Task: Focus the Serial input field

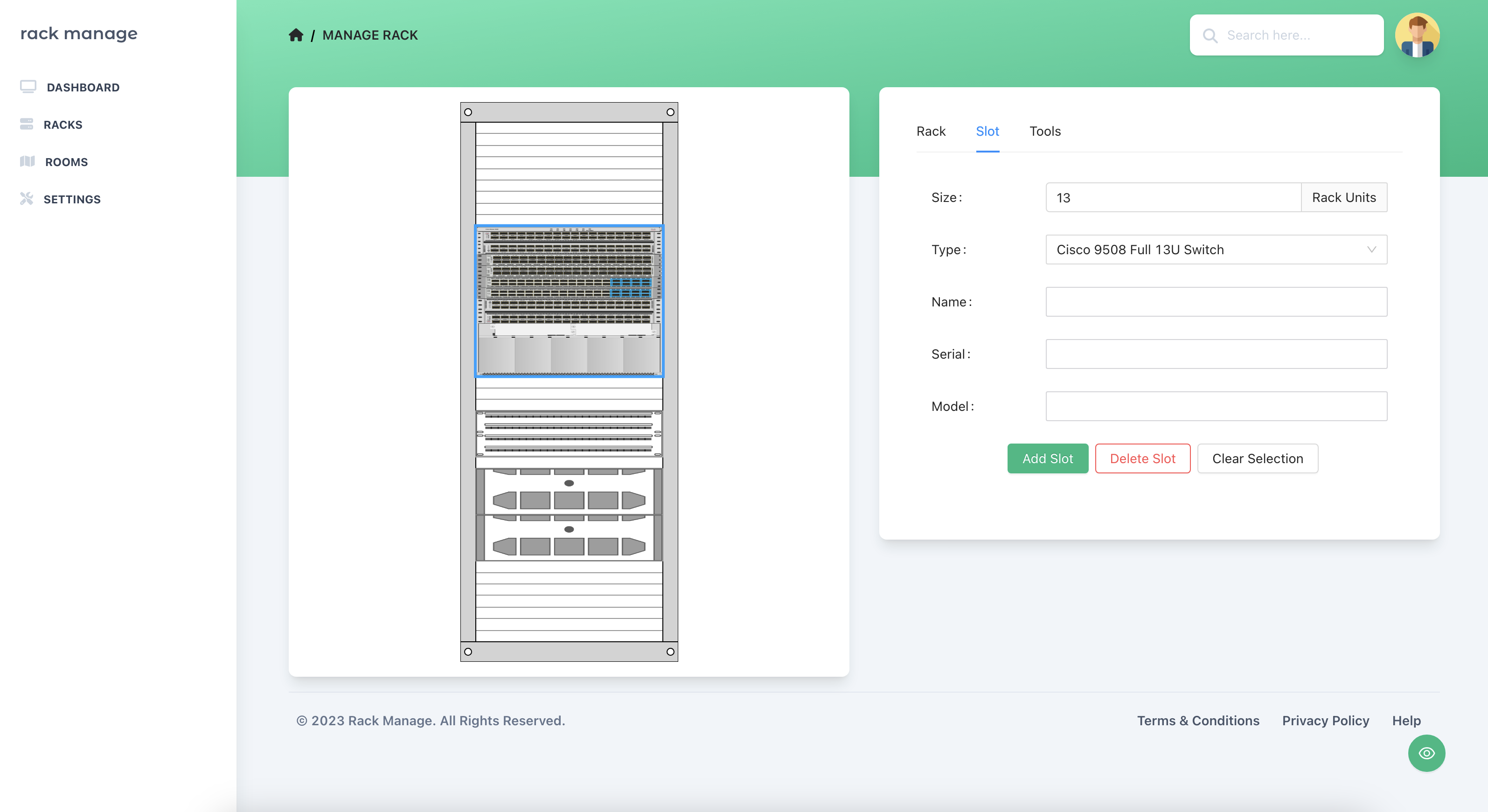Action: (1216, 354)
